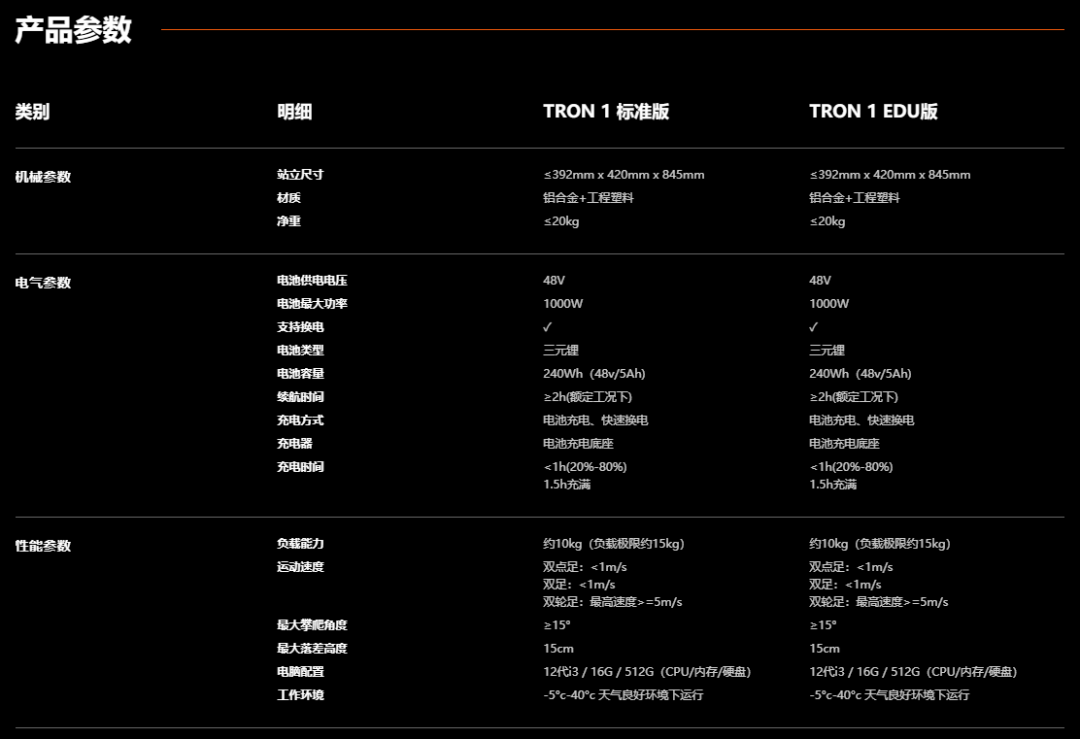Click the 最大攀爬角度 row label
Screen dimensions: 1080x739
(x=312, y=625)
